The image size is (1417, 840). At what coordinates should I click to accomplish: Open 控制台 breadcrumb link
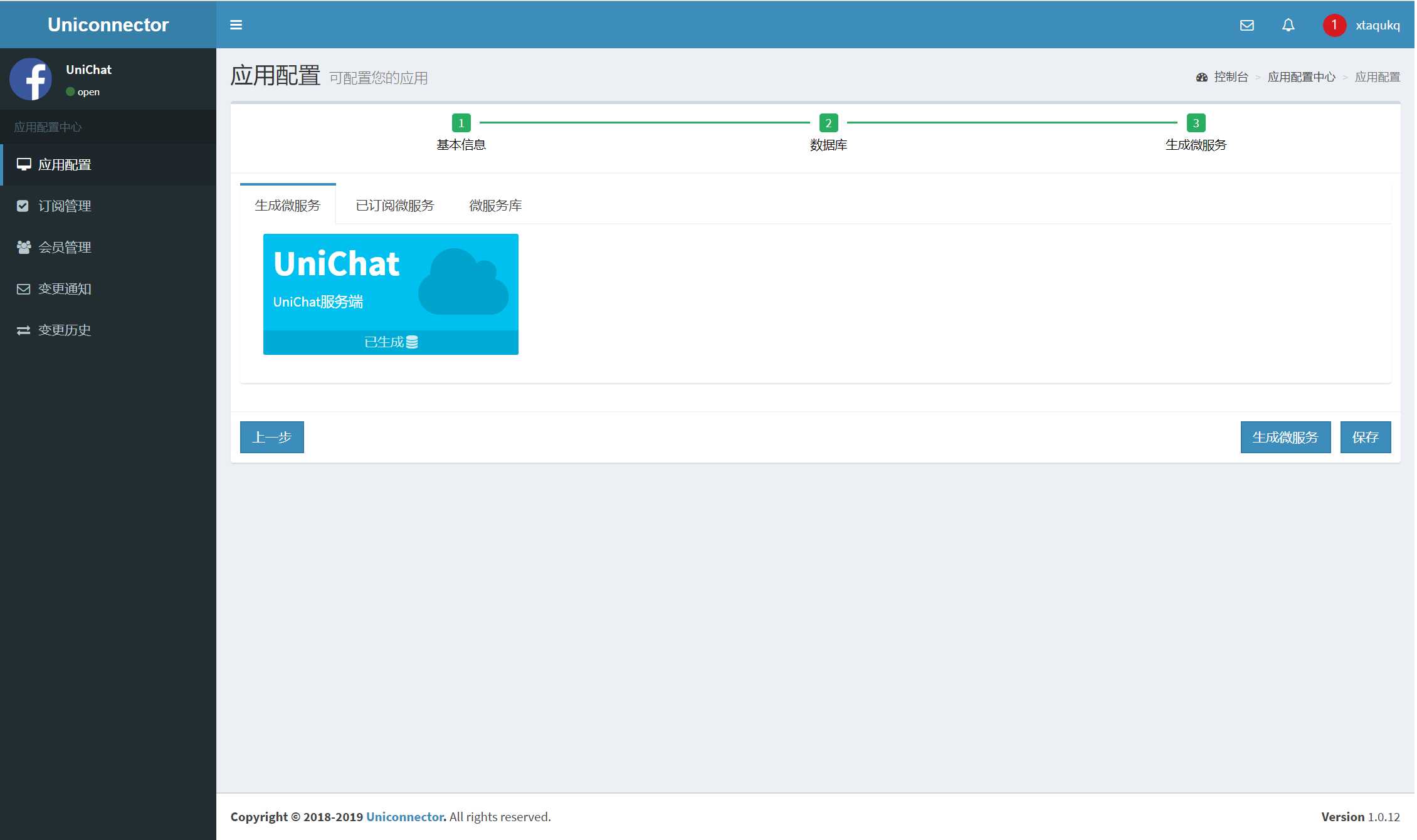(1231, 77)
